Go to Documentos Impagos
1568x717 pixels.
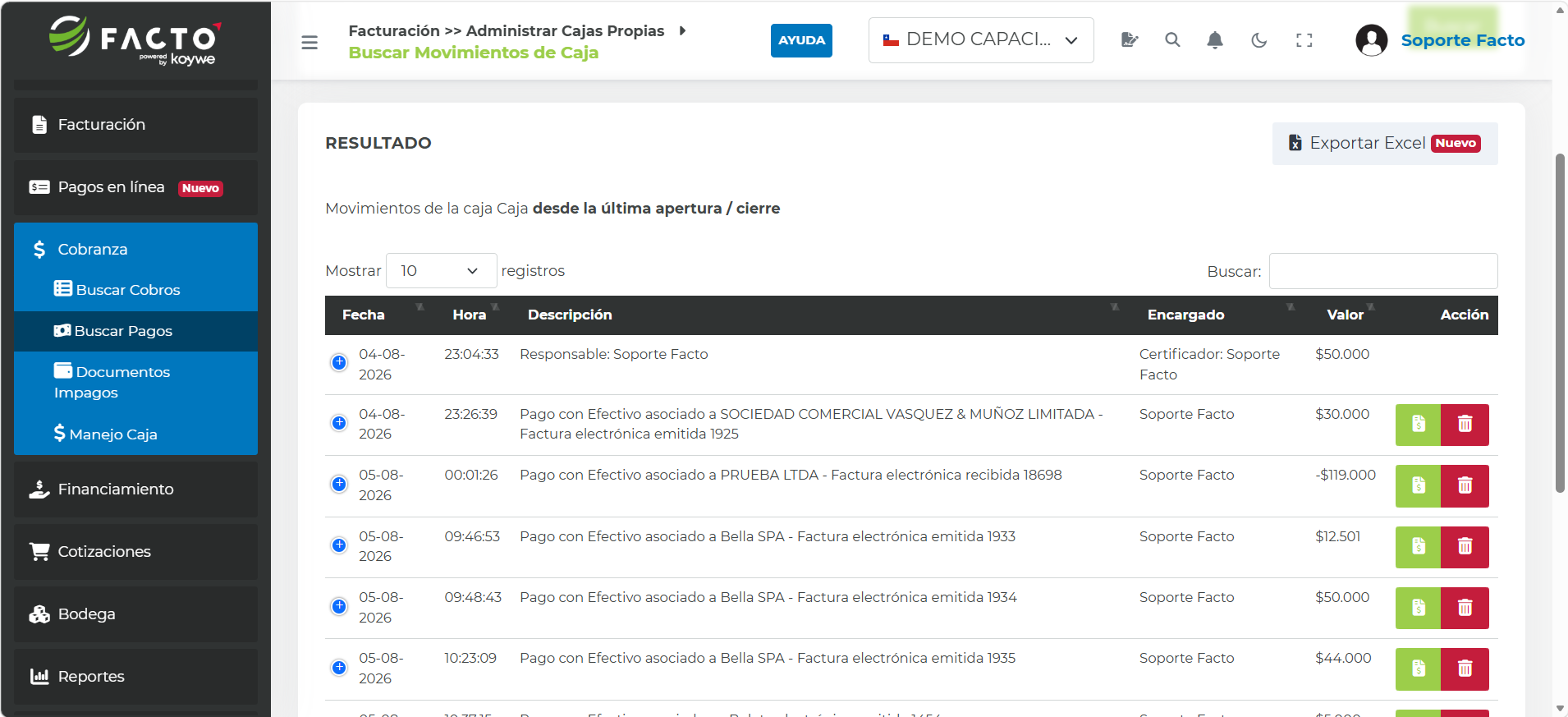[135, 382]
